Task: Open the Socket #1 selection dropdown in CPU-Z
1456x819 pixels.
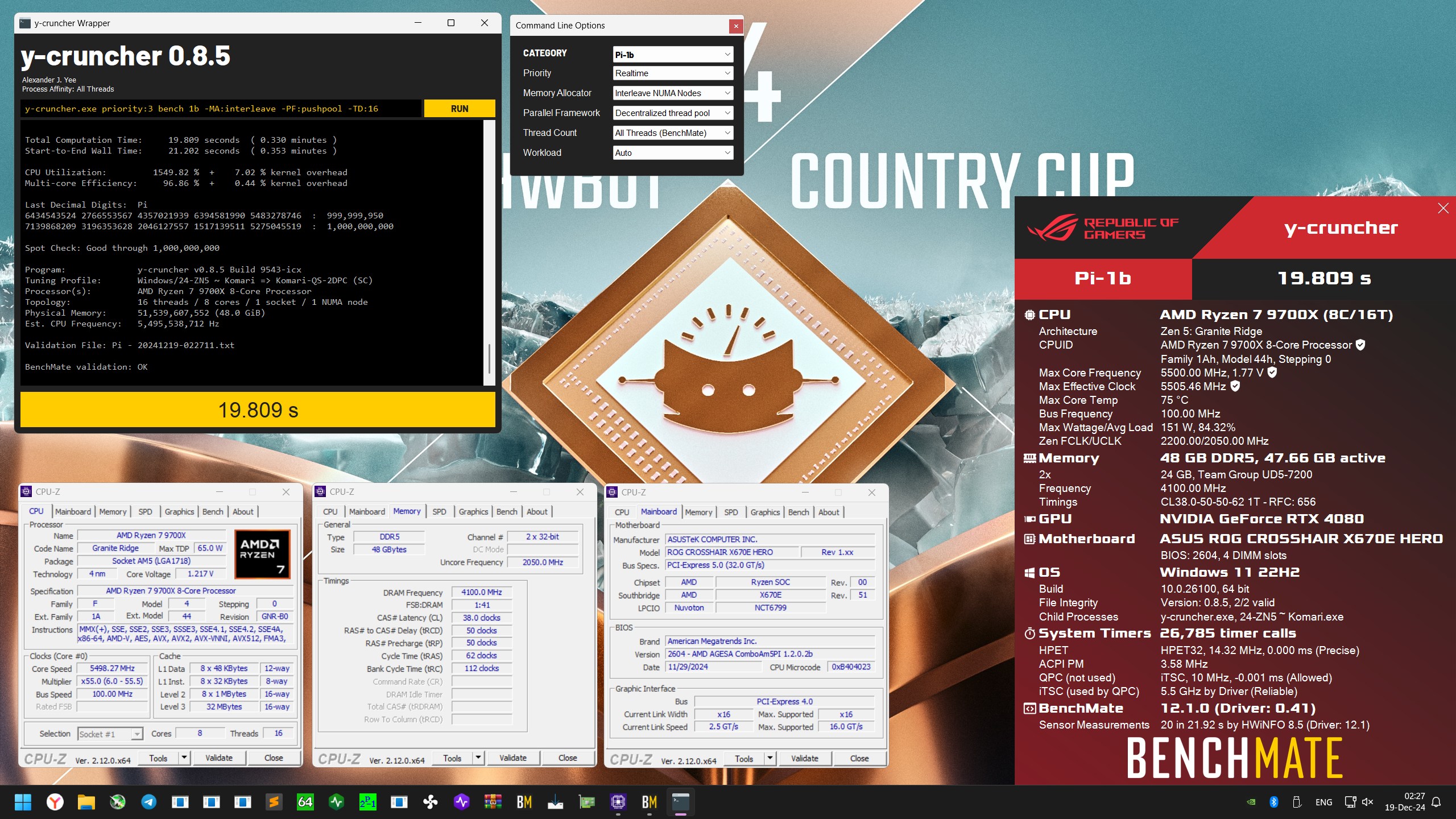Action: (110, 734)
